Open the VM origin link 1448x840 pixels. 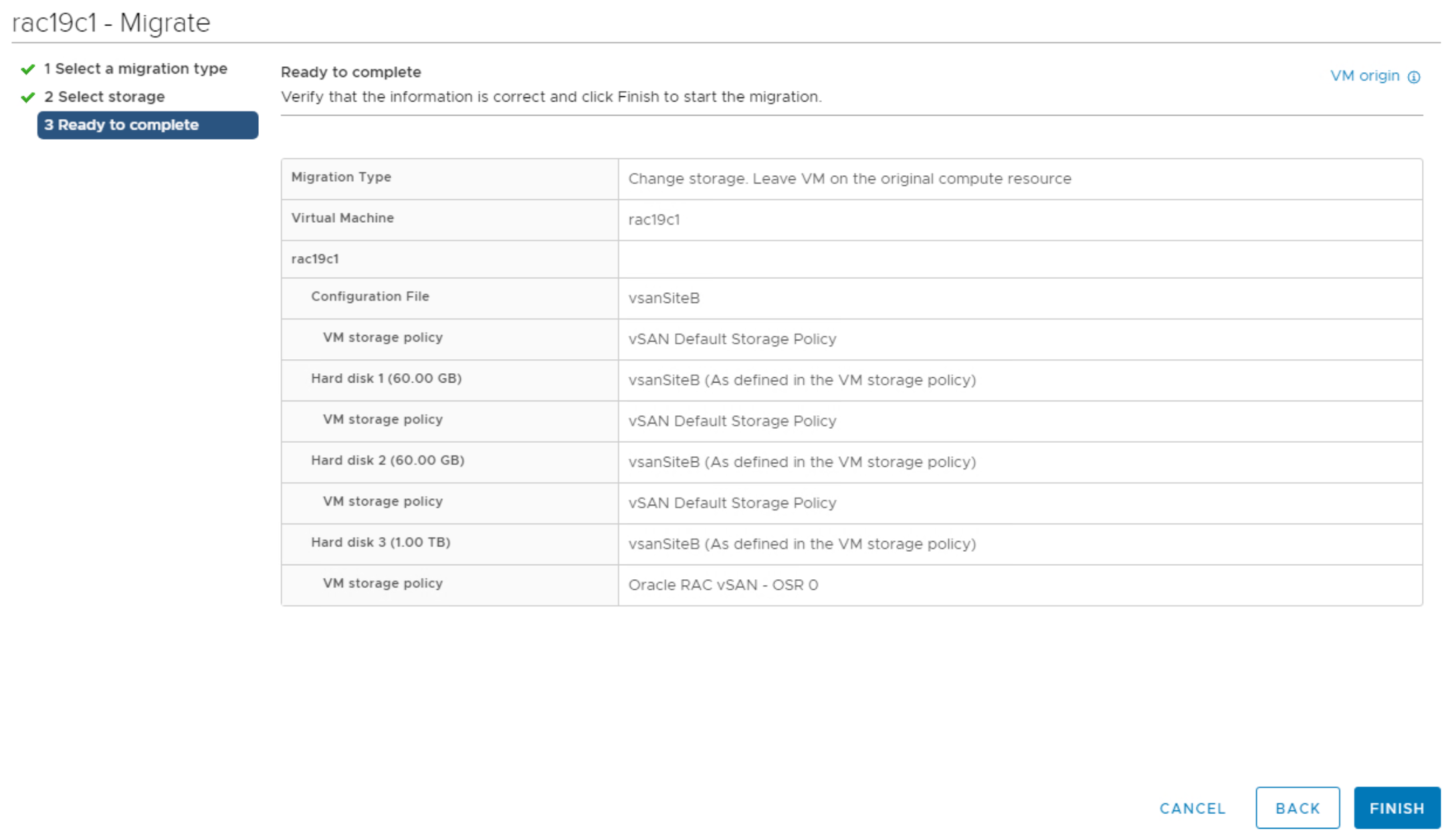[1364, 76]
